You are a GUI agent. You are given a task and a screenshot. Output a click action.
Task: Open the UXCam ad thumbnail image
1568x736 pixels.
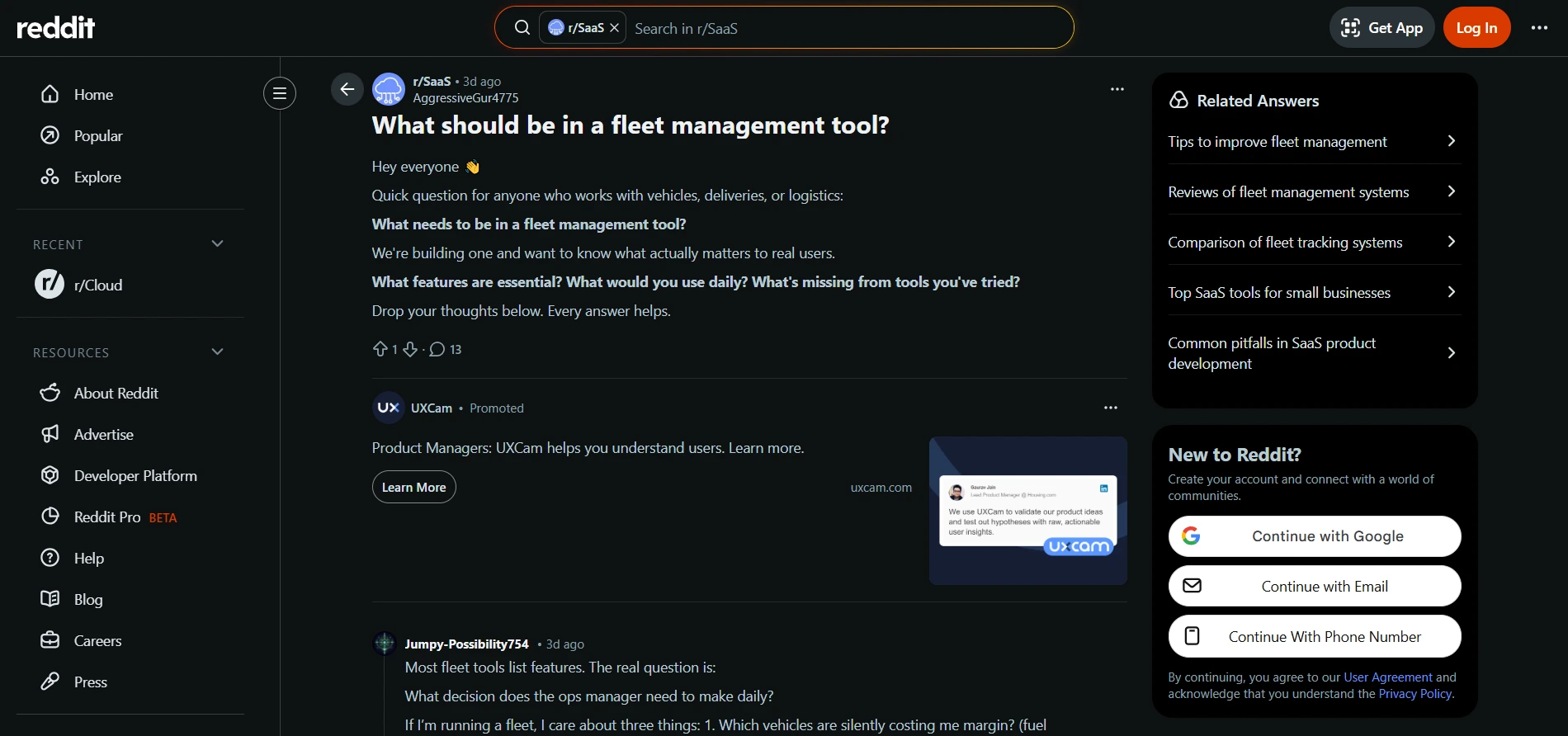pyautogui.click(x=1027, y=511)
